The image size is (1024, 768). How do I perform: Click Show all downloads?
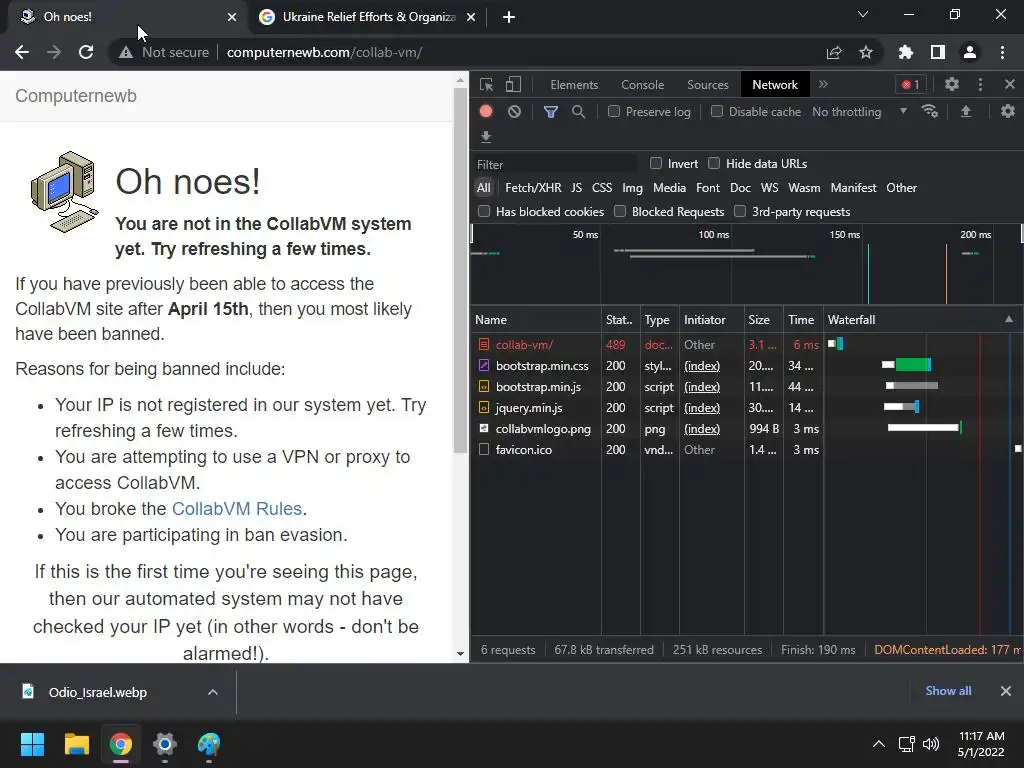[x=948, y=691]
